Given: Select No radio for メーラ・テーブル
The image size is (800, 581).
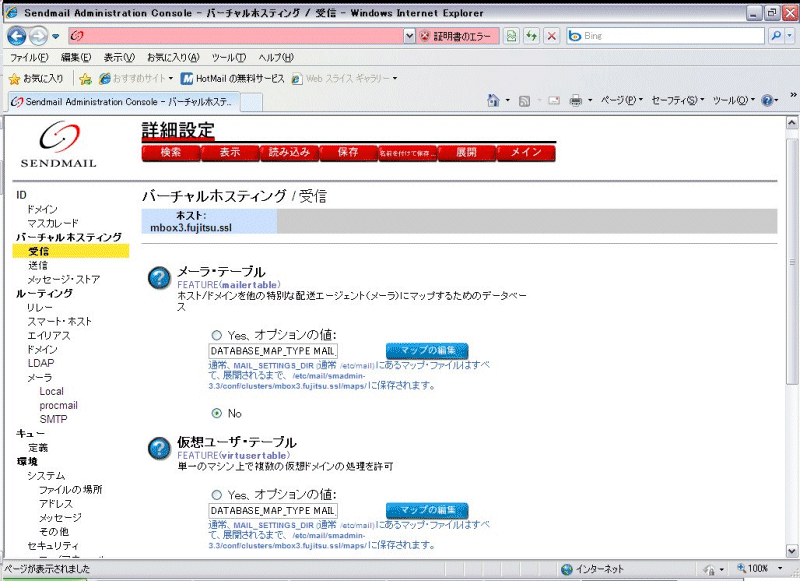Looking at the screenshot, I should [x=217, y=413].
